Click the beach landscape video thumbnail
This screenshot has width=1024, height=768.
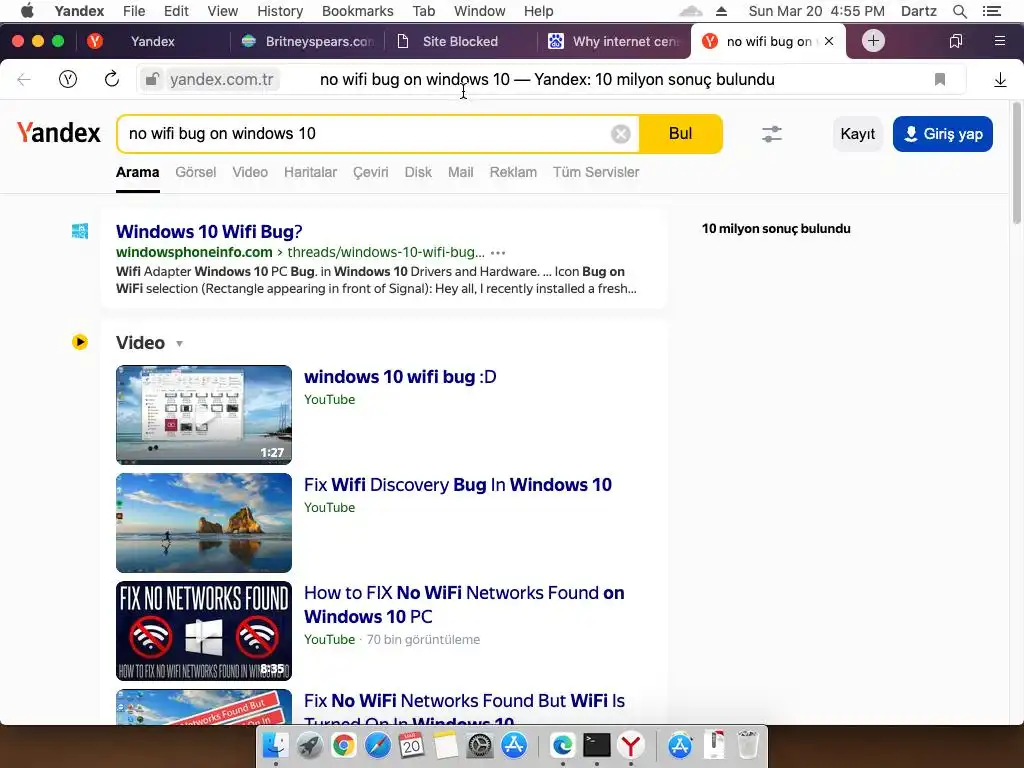(204, 522)
